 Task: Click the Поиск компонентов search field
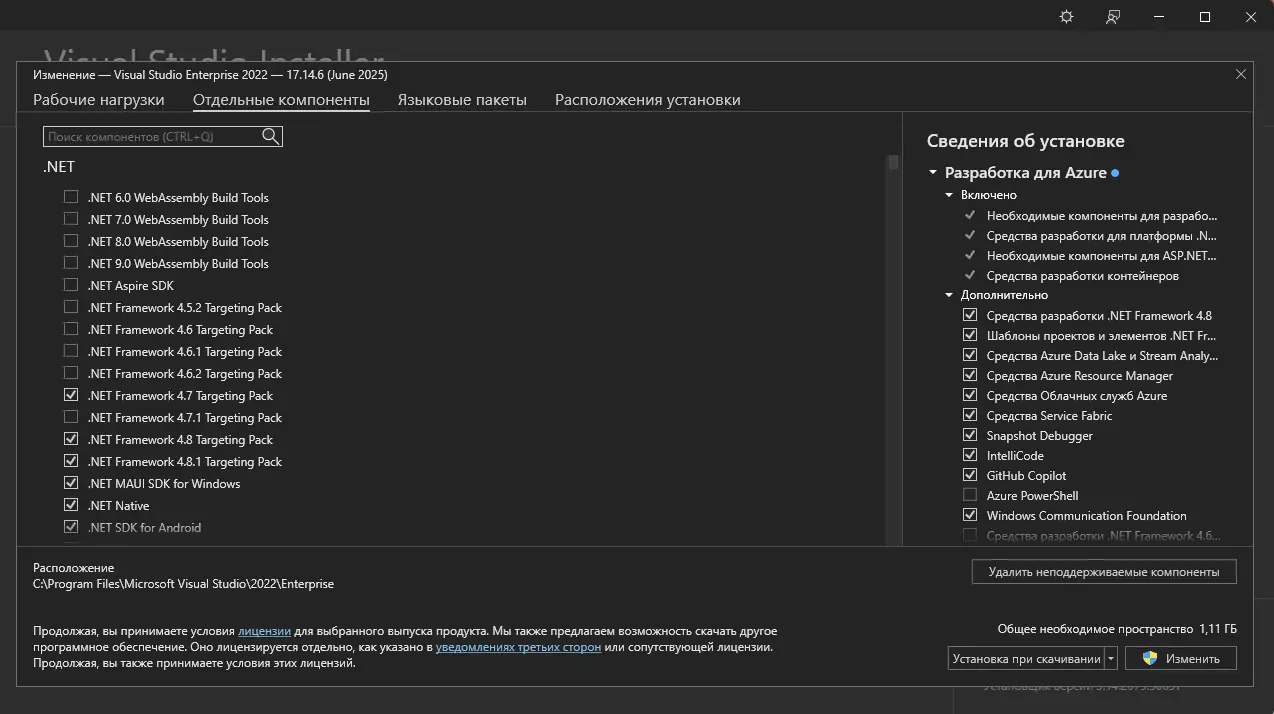tap(150, 136)
